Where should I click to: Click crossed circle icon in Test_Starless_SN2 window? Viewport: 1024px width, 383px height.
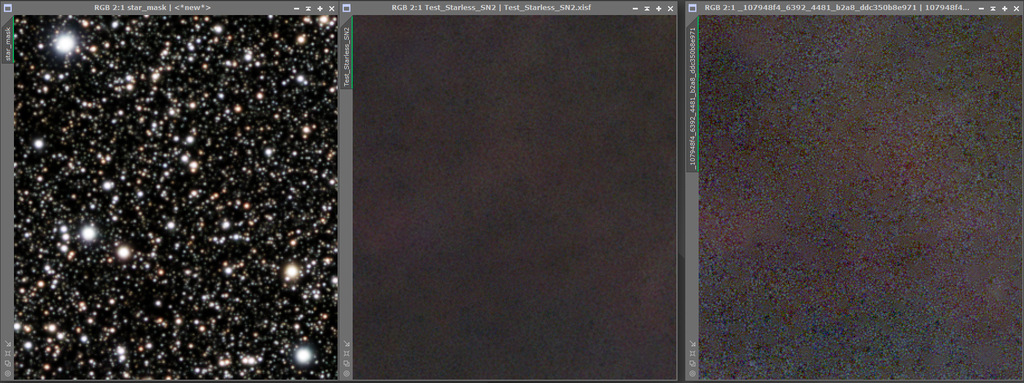346,373
